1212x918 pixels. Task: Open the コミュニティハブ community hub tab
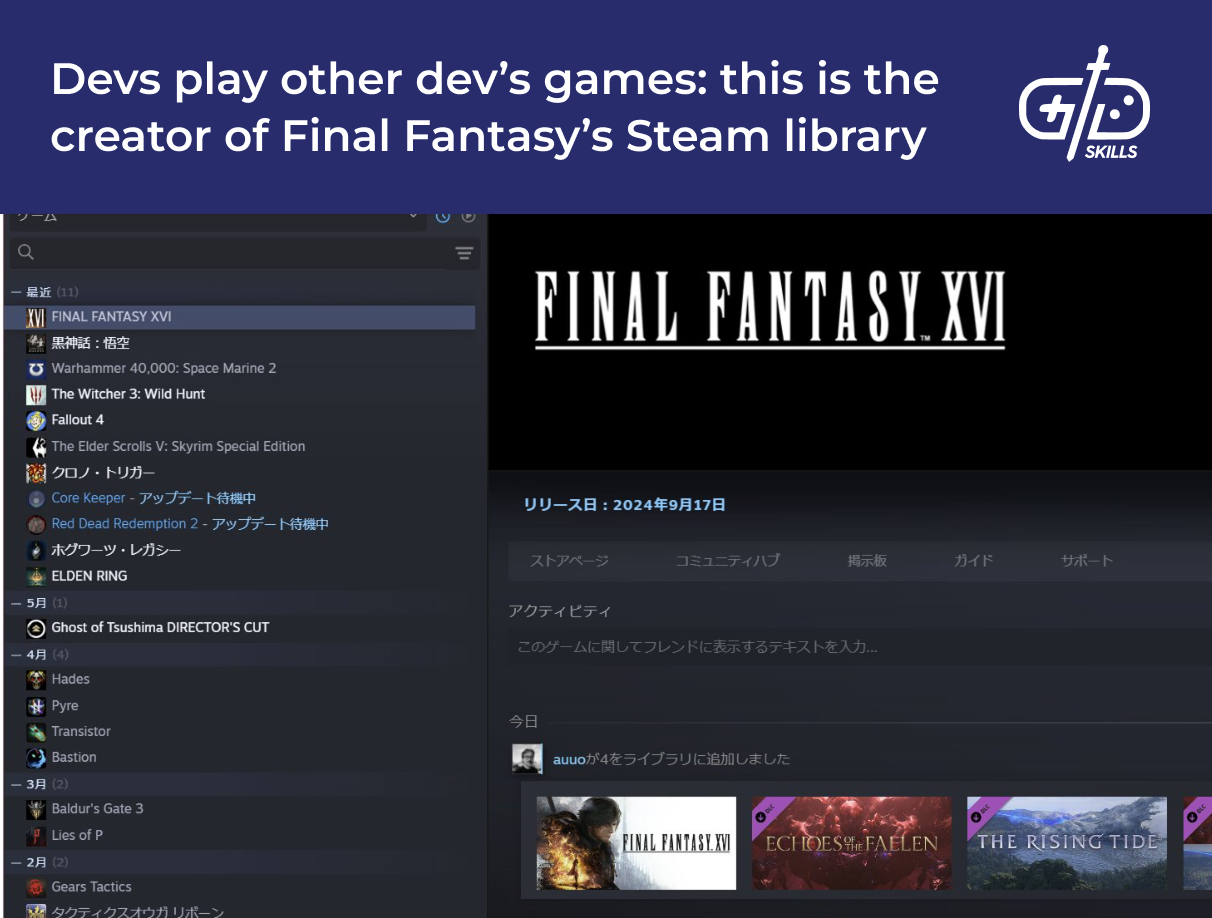[x=727, y=561]
